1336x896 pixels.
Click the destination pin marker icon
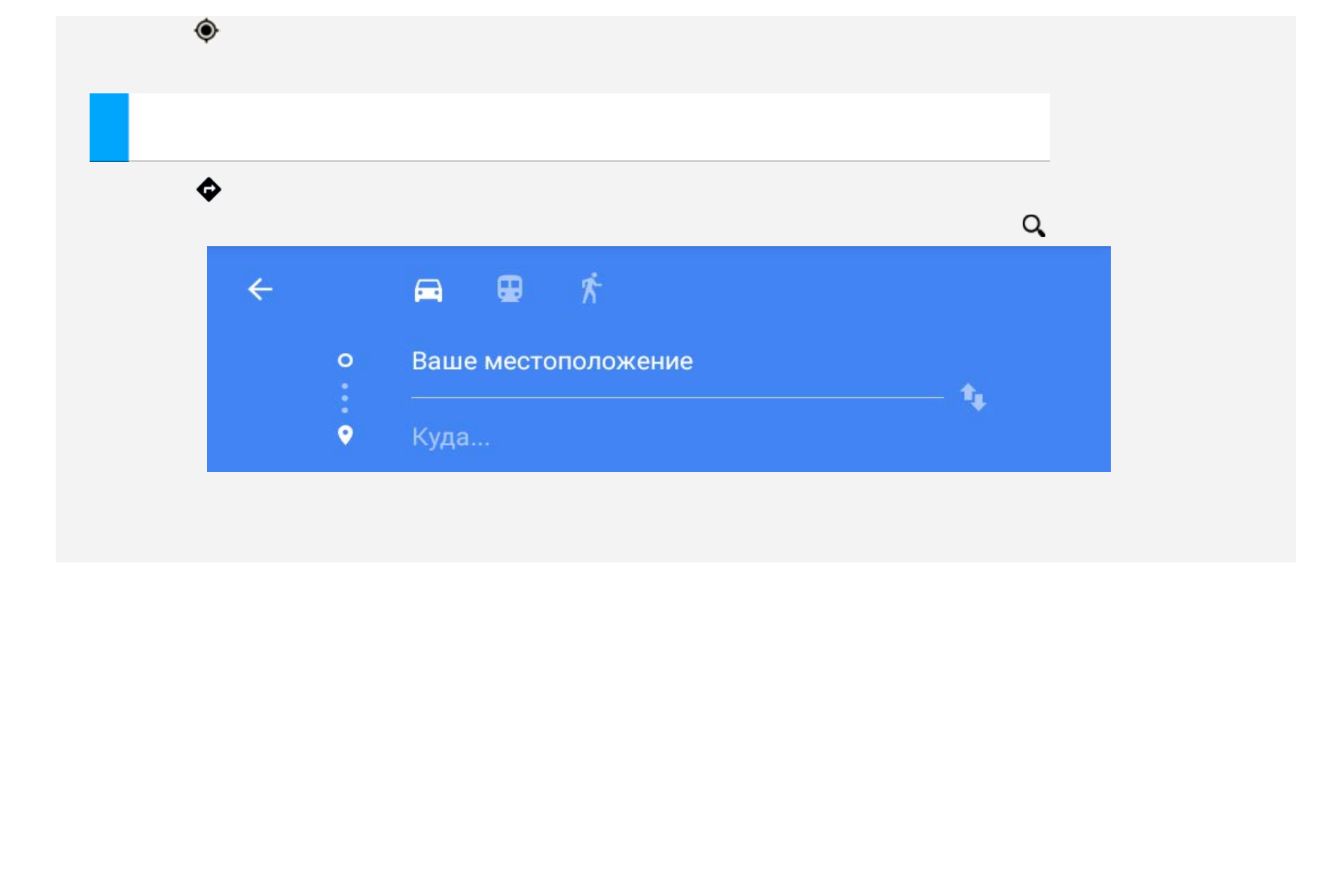click(345, 435)
